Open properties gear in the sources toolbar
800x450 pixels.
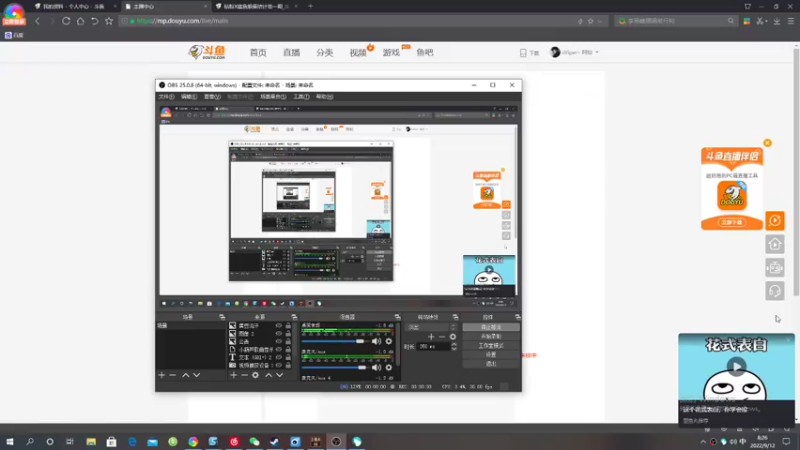click(256, 376)
